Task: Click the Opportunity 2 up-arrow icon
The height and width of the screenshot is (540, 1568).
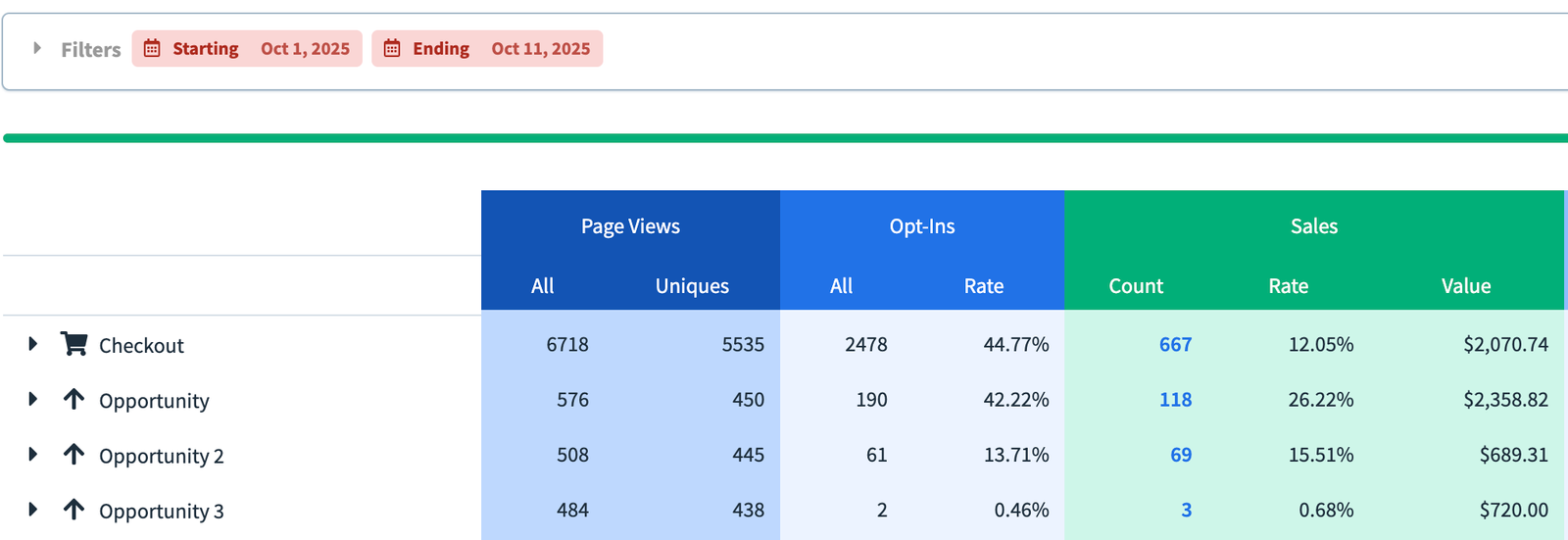Action: [x=73, y=454]
